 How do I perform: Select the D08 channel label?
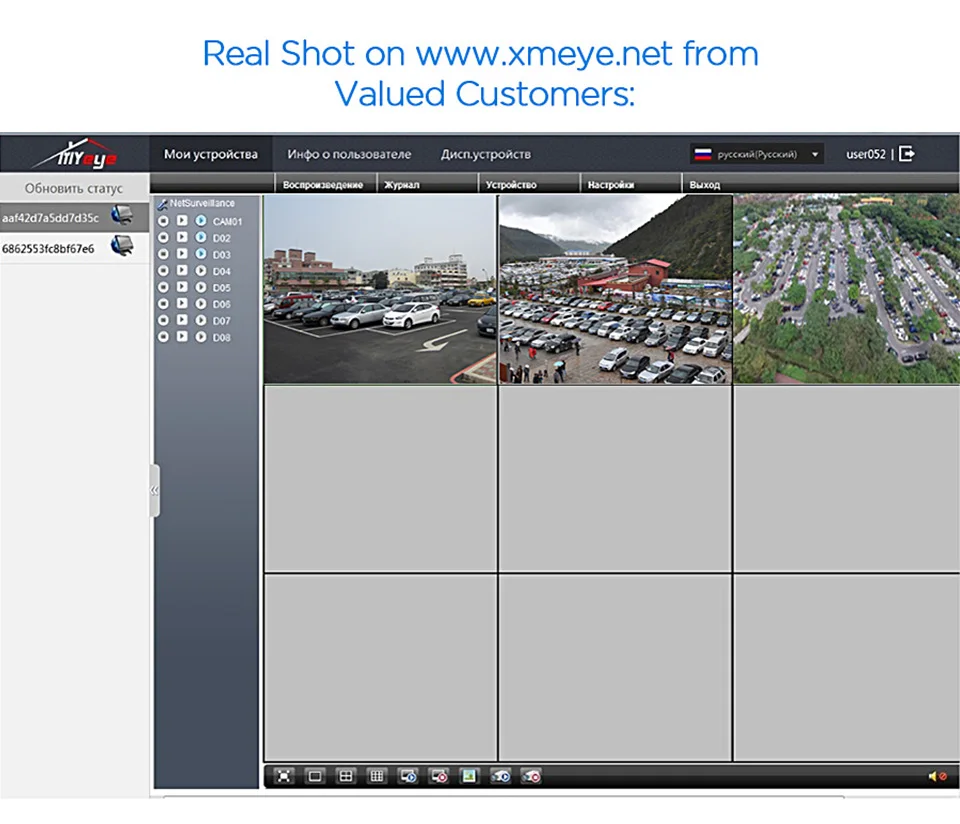(222, 337)
